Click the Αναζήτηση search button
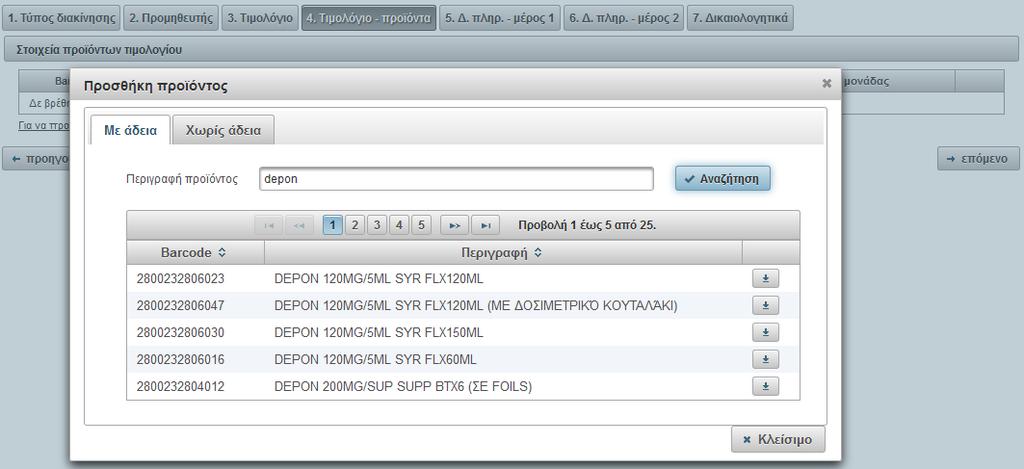The width and height of the screenshot is (1024, 469). (x=722, y=178)
